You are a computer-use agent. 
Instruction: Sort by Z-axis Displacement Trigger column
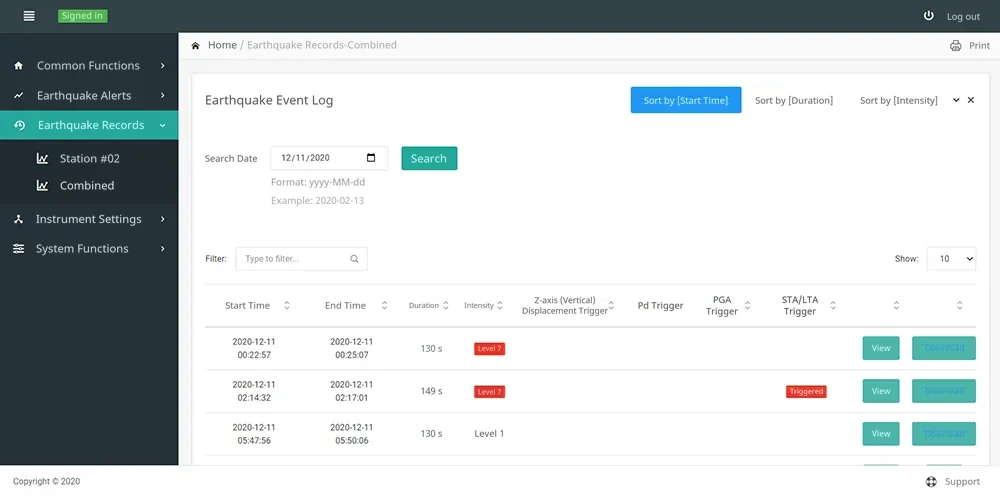tap(611, 306)
